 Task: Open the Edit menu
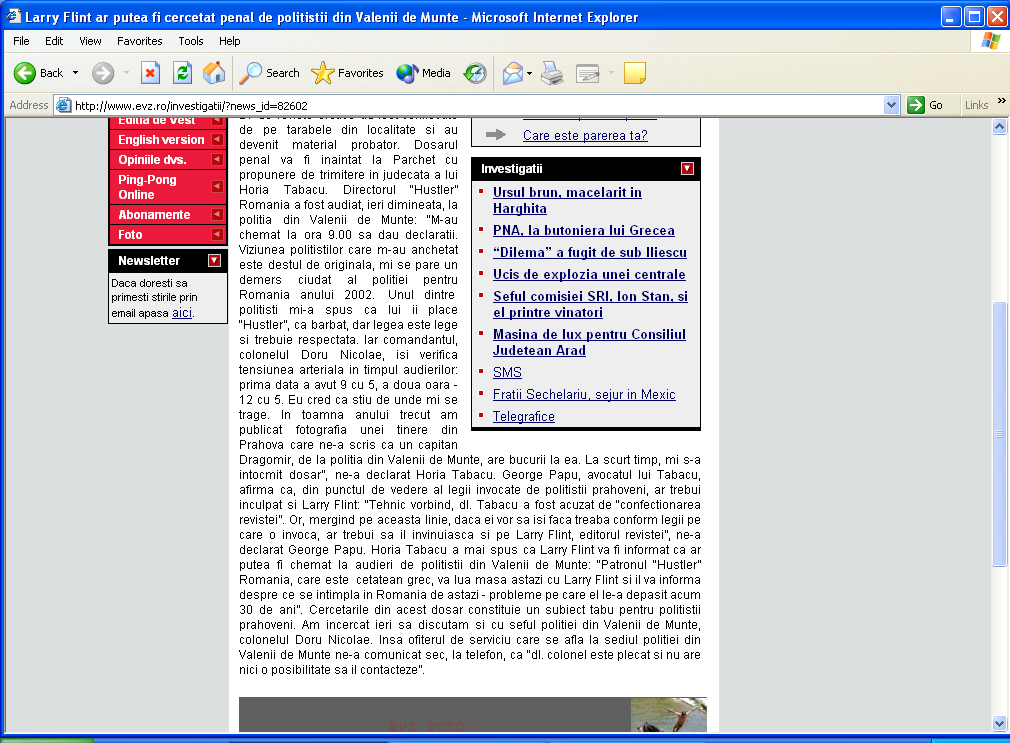pyautogui.click(x=54, y=41)
